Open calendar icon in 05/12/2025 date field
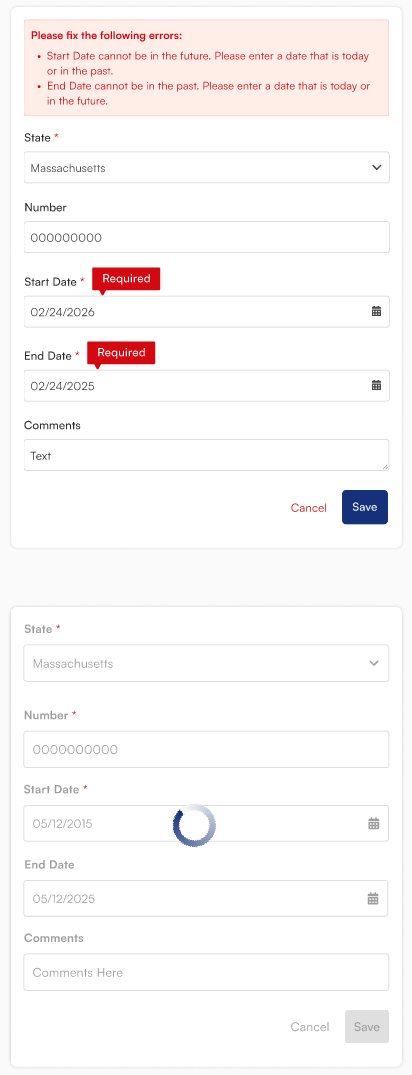 coord(374,898)
